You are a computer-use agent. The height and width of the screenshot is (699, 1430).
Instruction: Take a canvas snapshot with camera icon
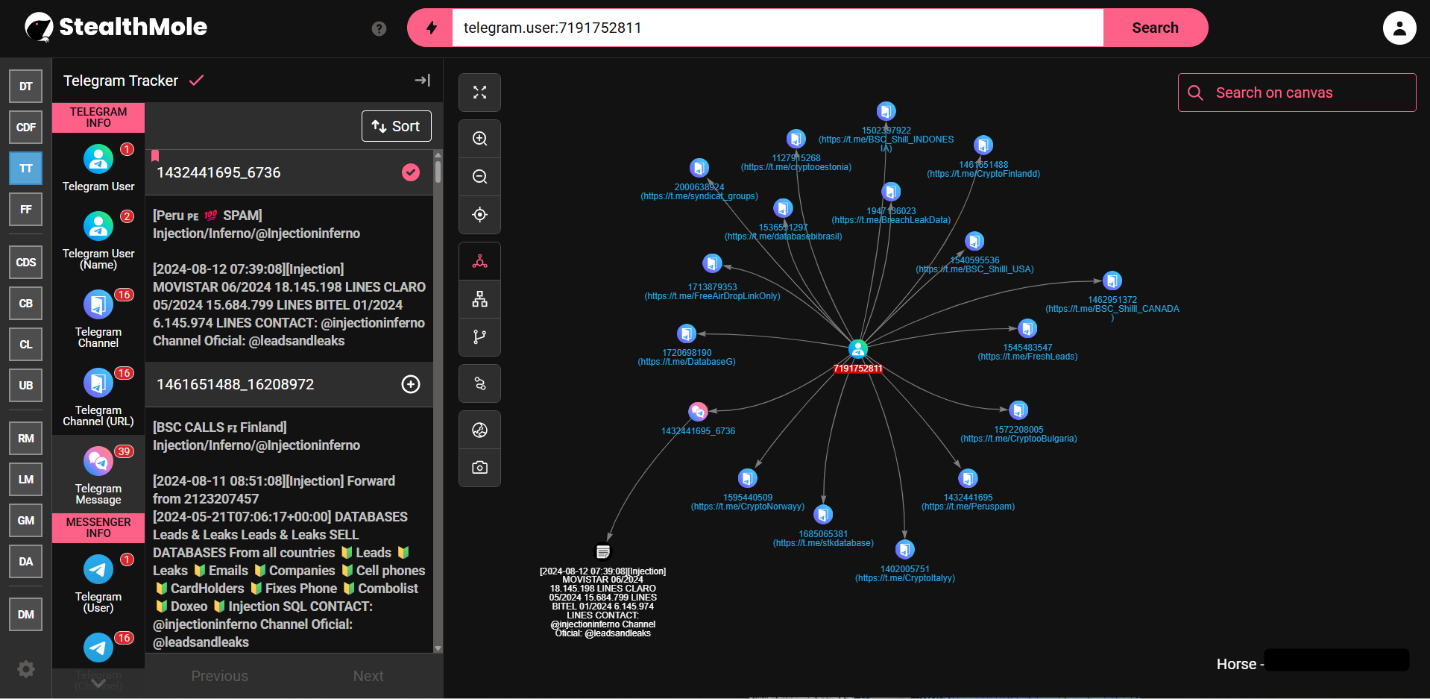[480, 467]
